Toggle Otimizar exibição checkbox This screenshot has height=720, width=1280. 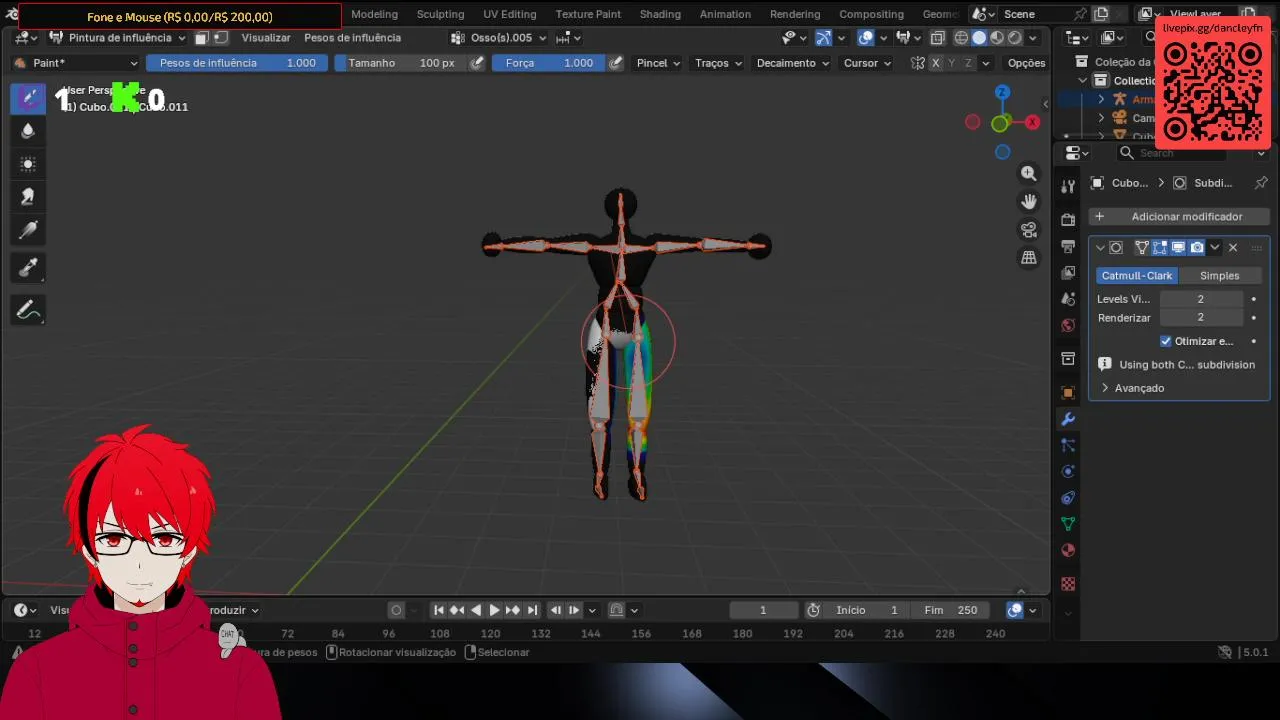tap(1165, 341)
